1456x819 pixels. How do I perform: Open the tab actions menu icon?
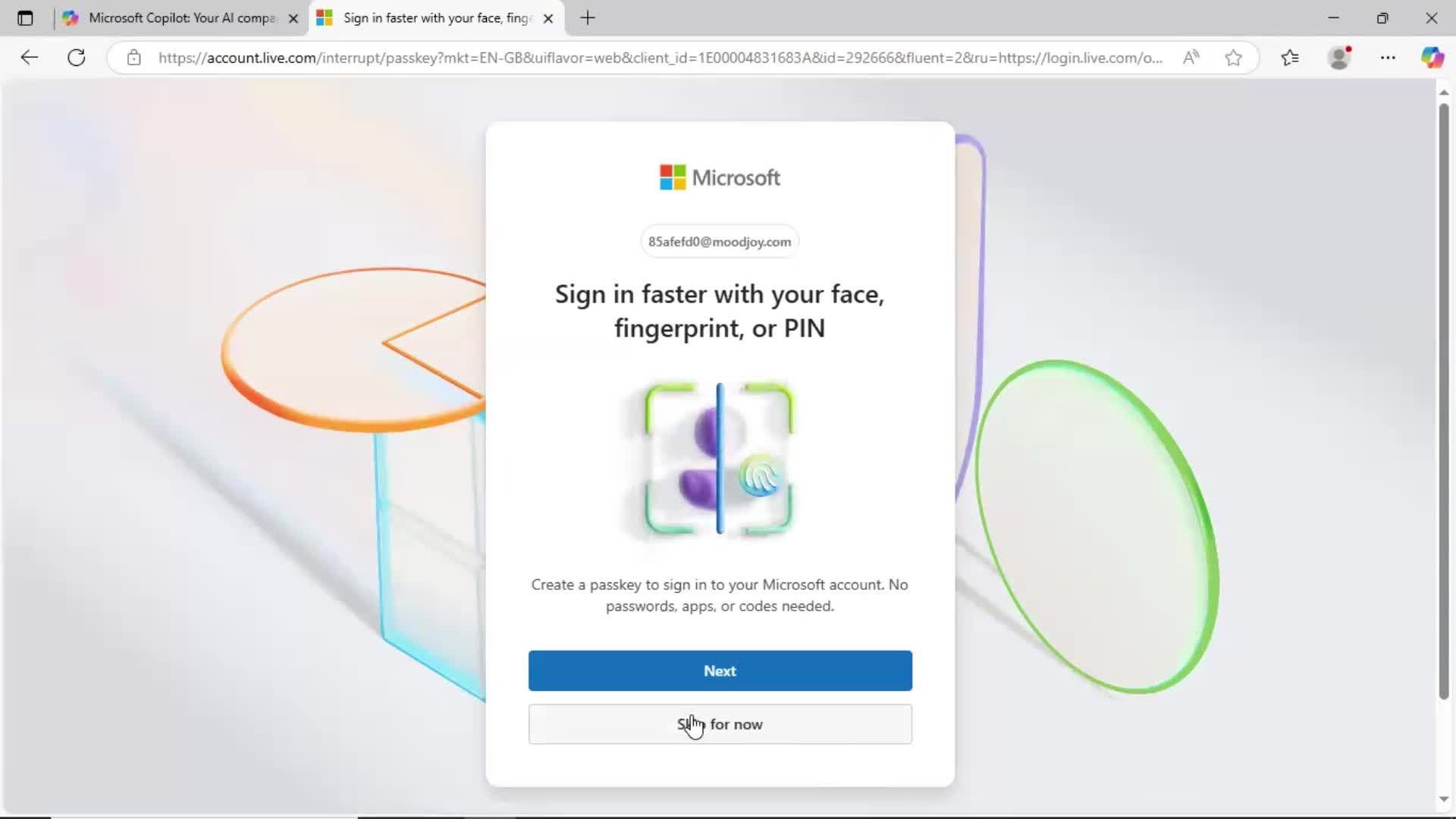pos(25,18)
